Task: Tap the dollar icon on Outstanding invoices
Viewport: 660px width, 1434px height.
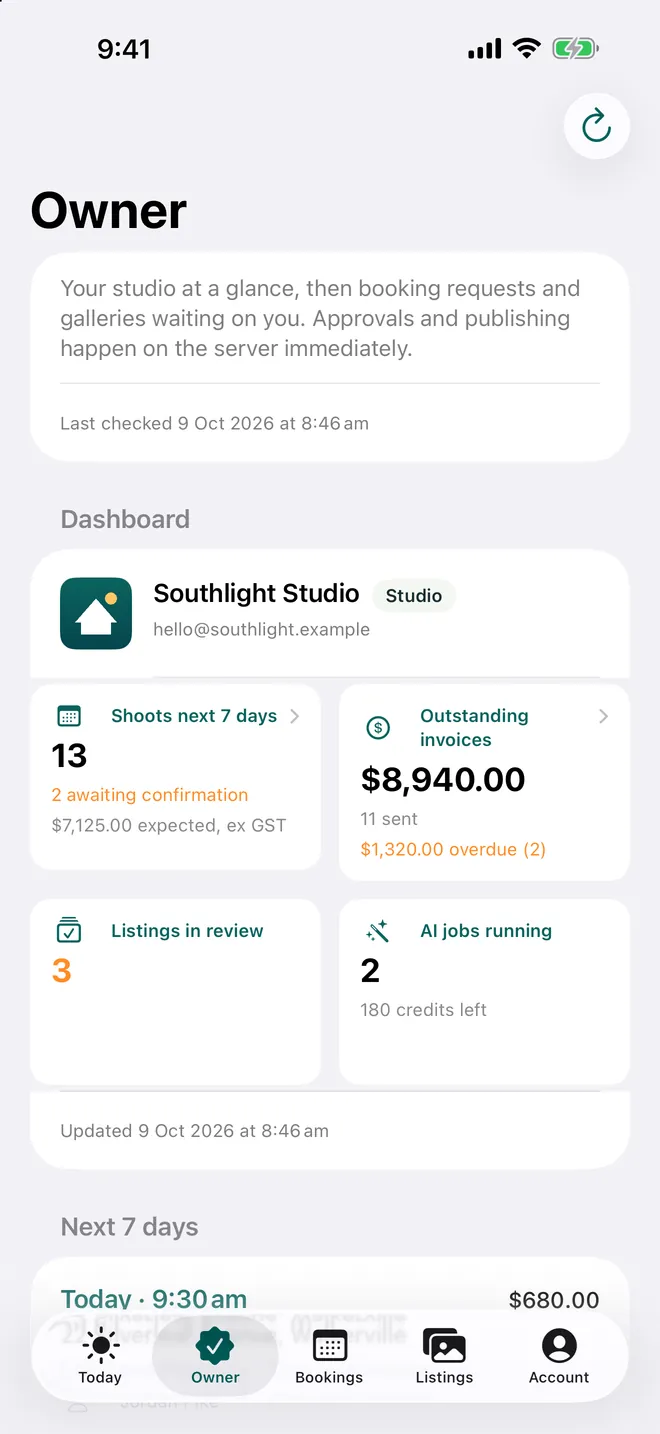Action: coord(378,728)
